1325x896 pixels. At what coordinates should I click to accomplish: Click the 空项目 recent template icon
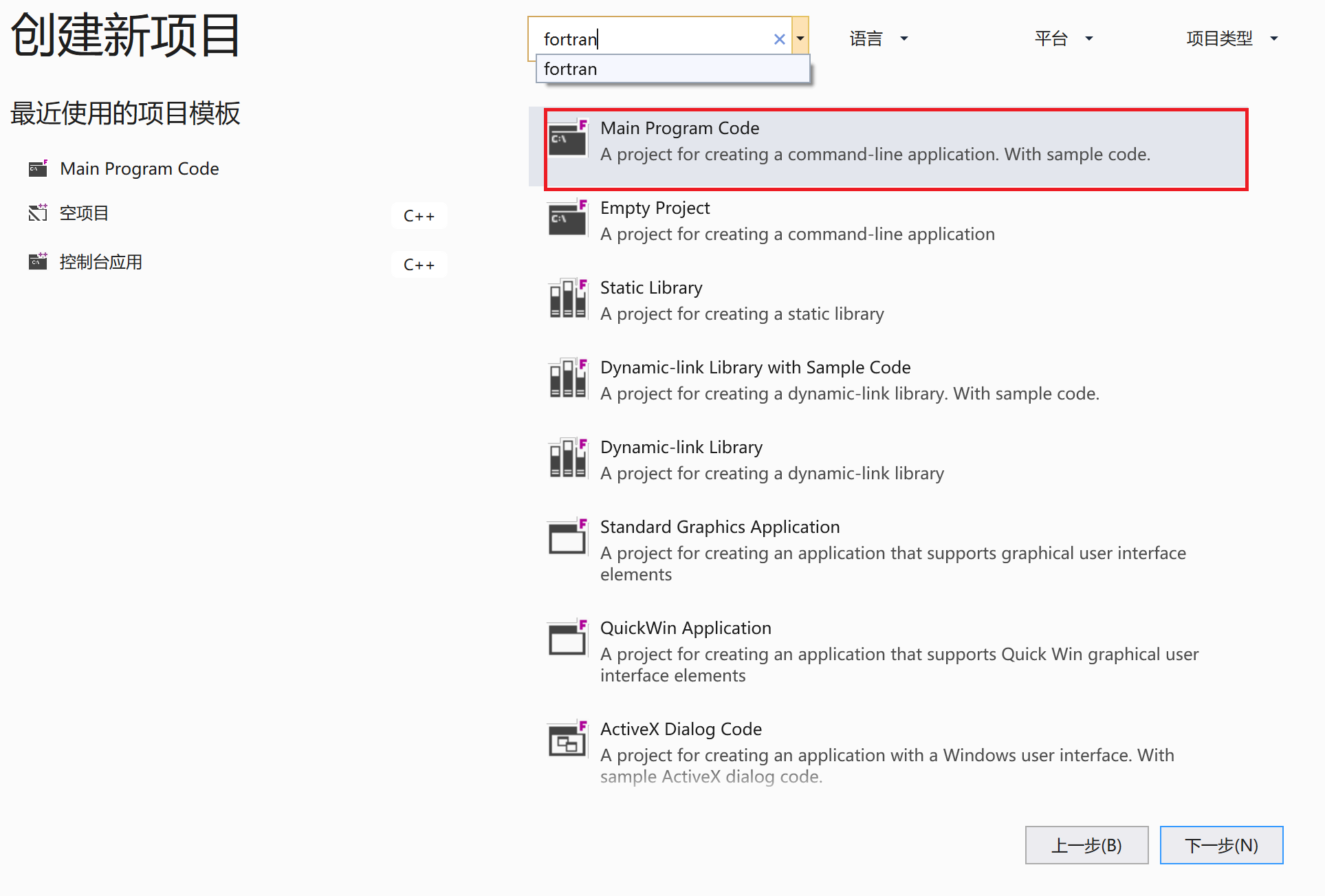[x=38, y=213]
